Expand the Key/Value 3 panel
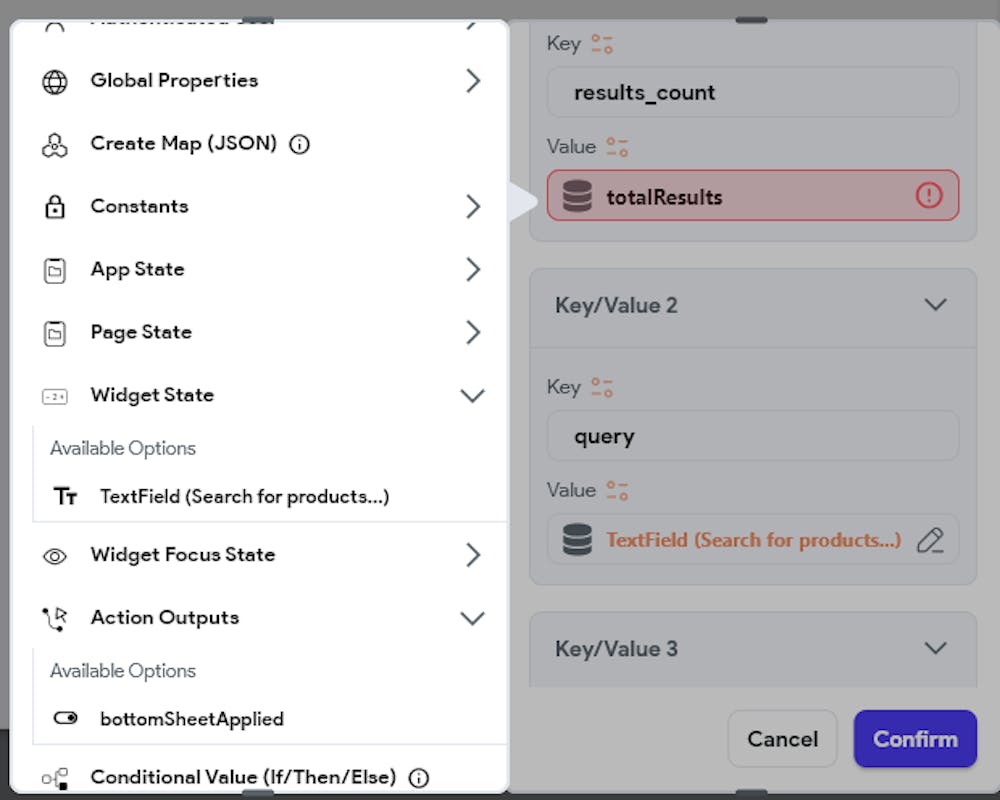This screenshot has width=1000, height=800. coord(935,648)
